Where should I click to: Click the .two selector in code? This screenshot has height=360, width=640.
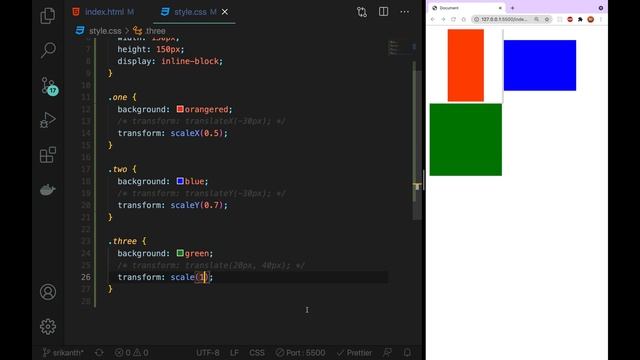[x=118, y=169]
